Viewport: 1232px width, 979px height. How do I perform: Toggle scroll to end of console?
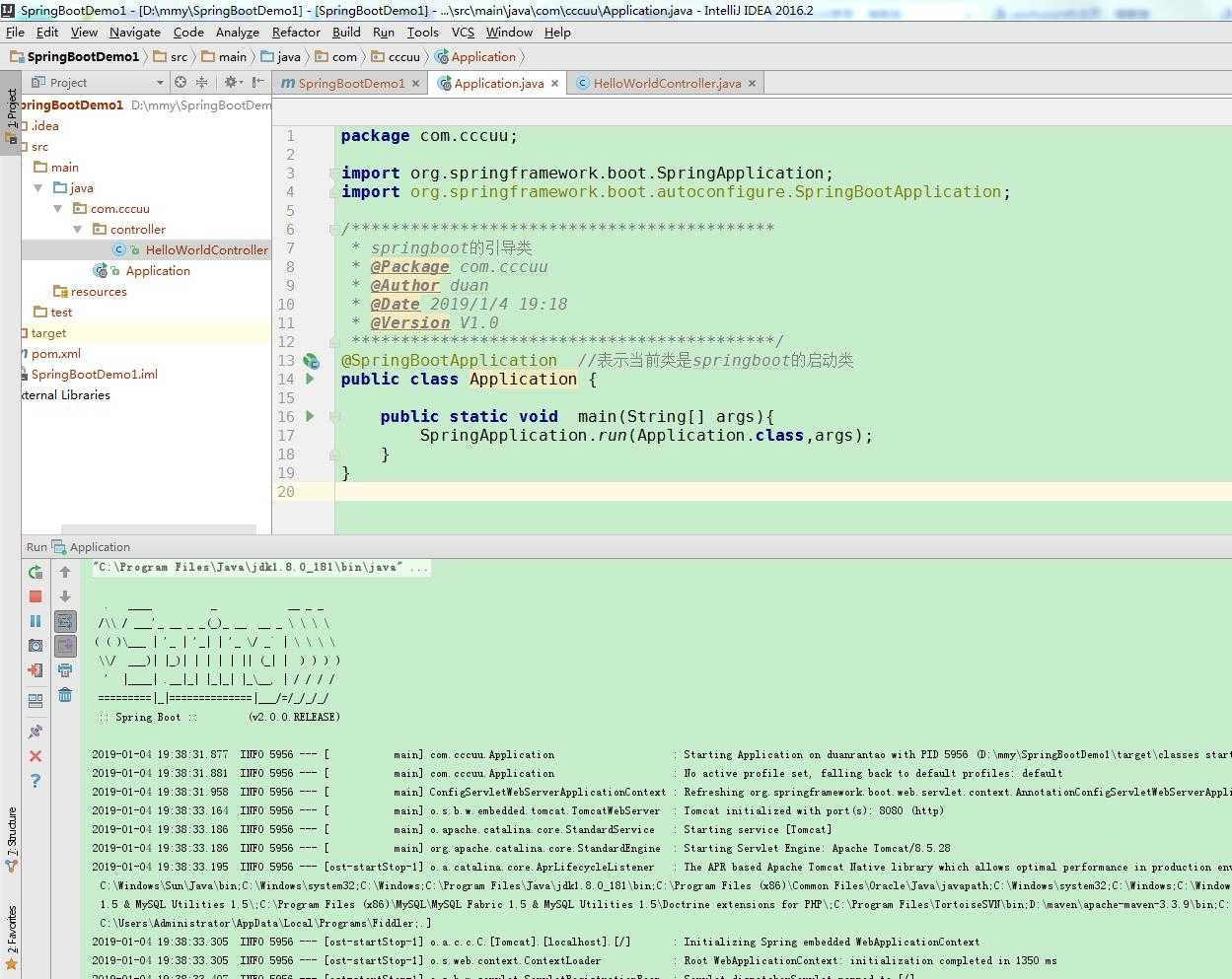click(65, 646)
